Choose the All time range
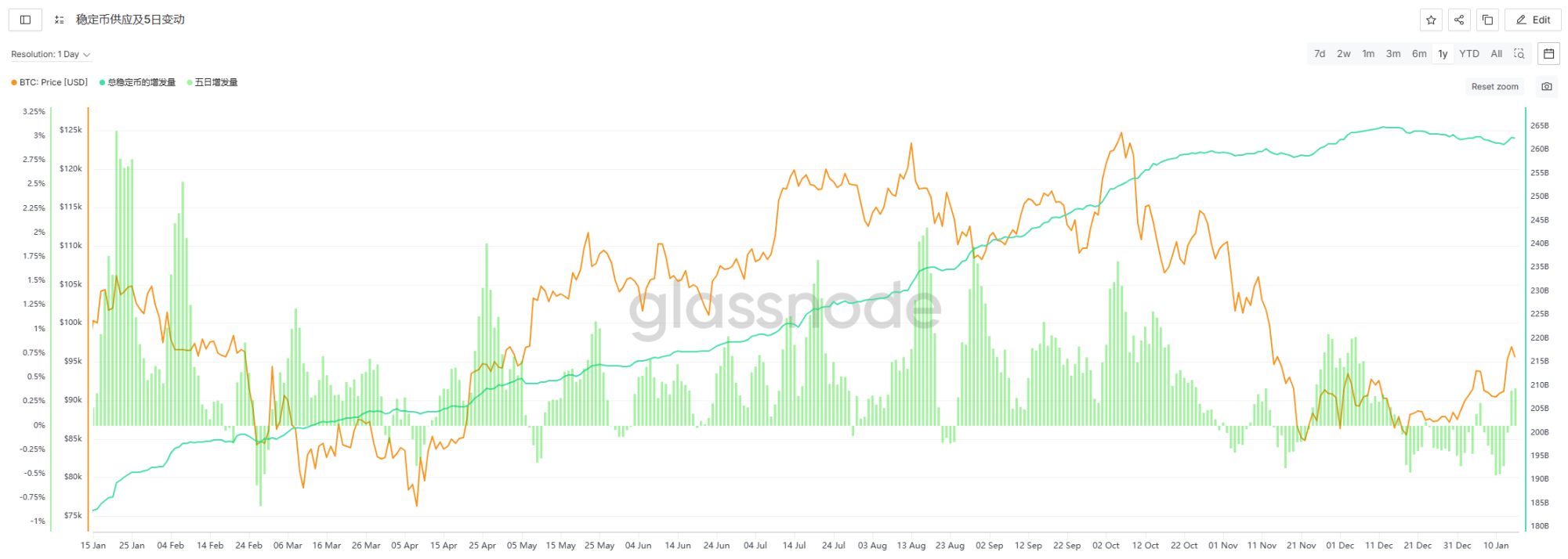 tap(1496, 53)
